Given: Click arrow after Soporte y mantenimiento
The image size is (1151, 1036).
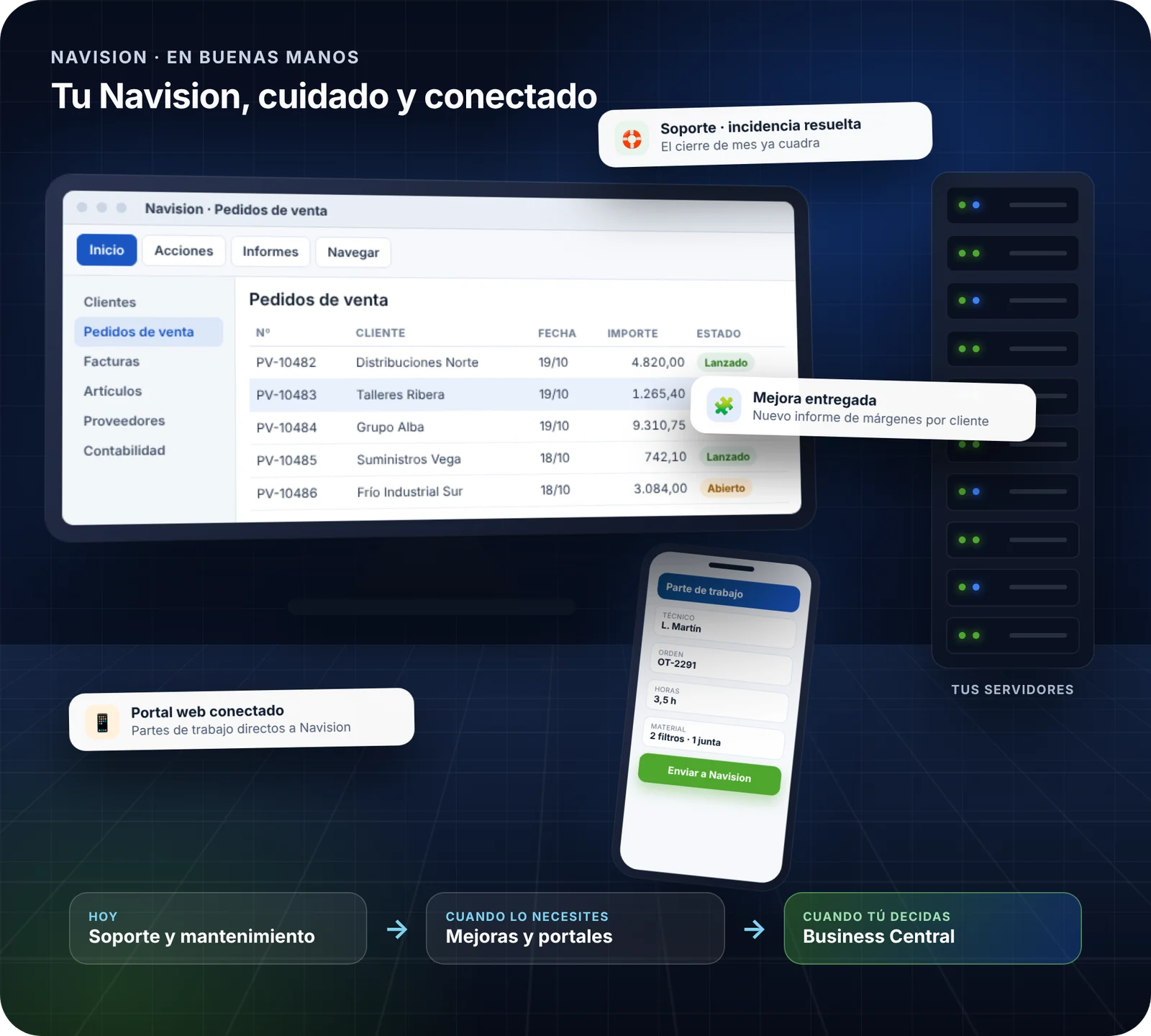Looking at the screenshot, I should pos(396,930).
